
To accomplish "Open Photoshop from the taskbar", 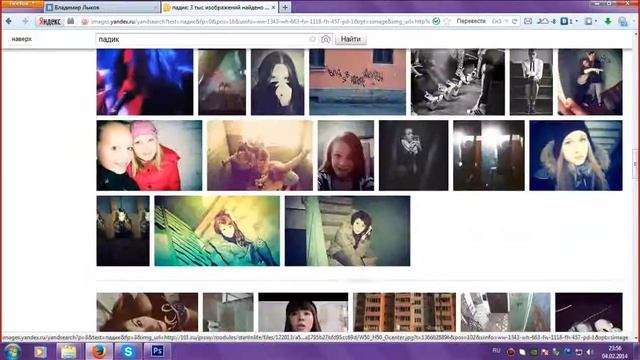I will point(157,351).
